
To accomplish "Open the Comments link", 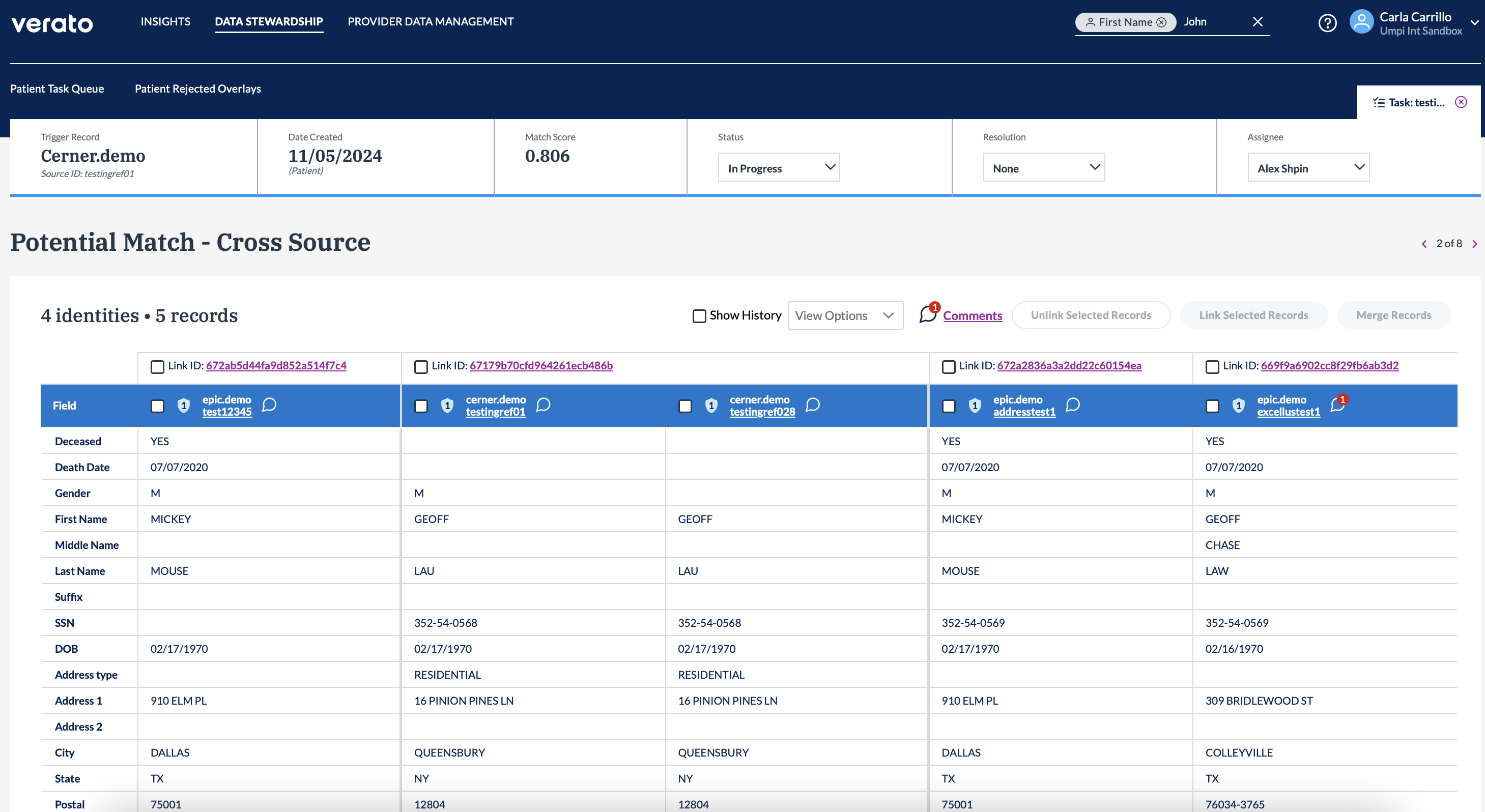I will (x=972, y=316).
